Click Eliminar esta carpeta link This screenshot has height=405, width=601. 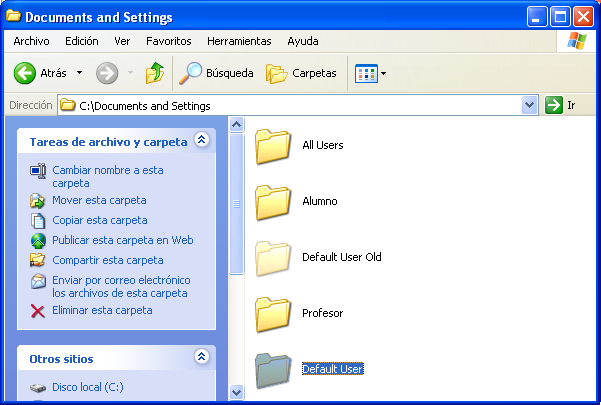pos(102,310)
